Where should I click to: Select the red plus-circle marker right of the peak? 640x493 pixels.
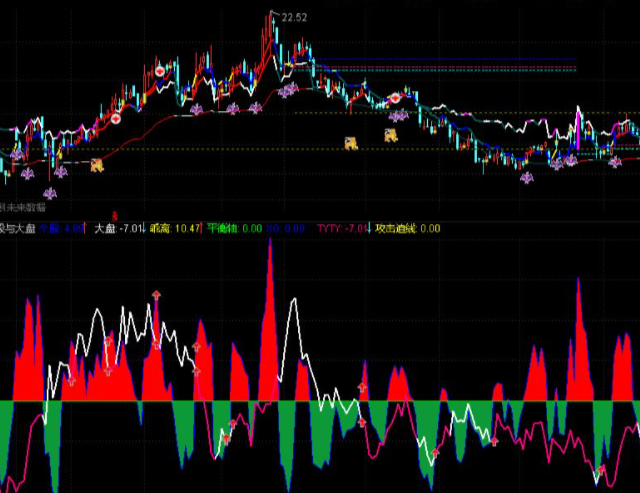pos(396,98)
